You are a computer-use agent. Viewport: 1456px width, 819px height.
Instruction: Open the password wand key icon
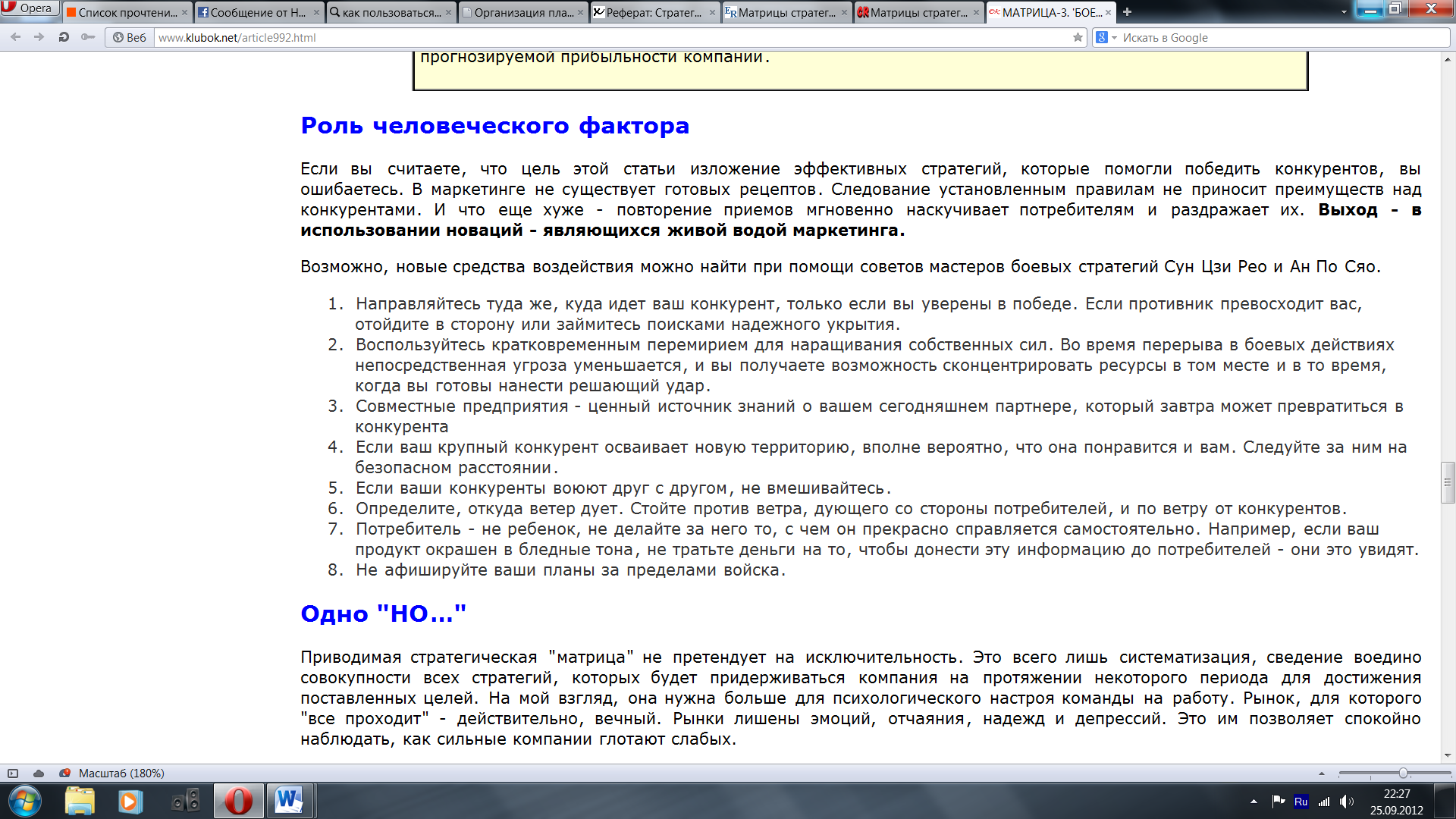click(x=88, y=37)
